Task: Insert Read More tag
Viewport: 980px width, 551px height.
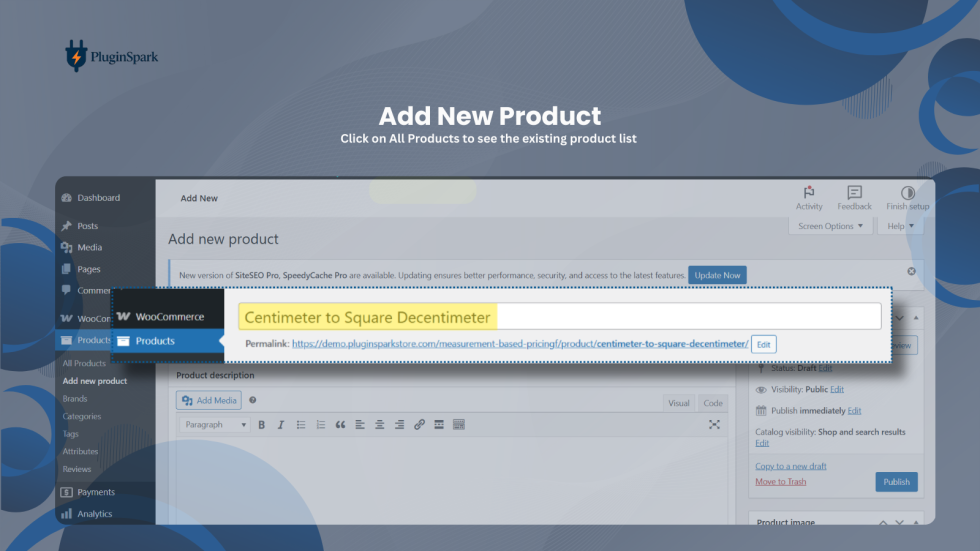Action: coord(439,425)
